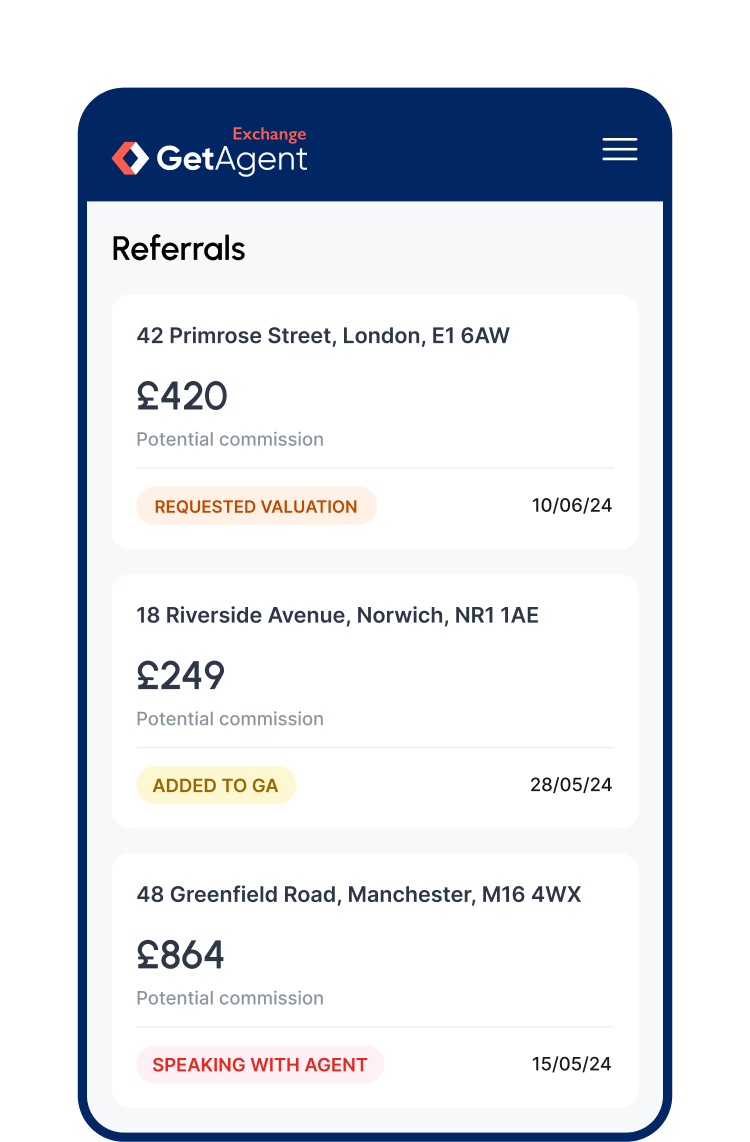Open 48 Greenfield Road referral
The height and width of the screenshot is (1142, 750).
[358, 894]
